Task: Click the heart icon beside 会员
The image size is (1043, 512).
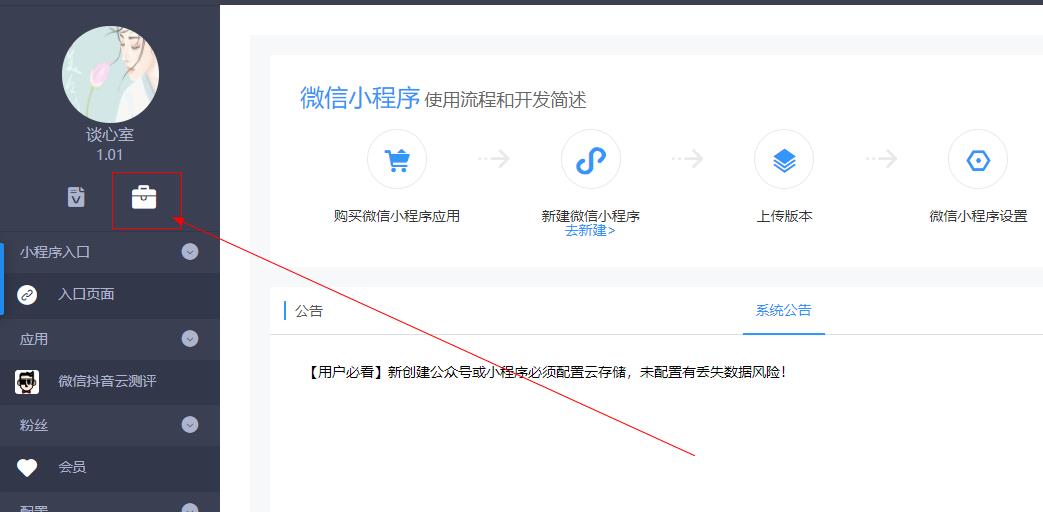Action: click(27, 468)
